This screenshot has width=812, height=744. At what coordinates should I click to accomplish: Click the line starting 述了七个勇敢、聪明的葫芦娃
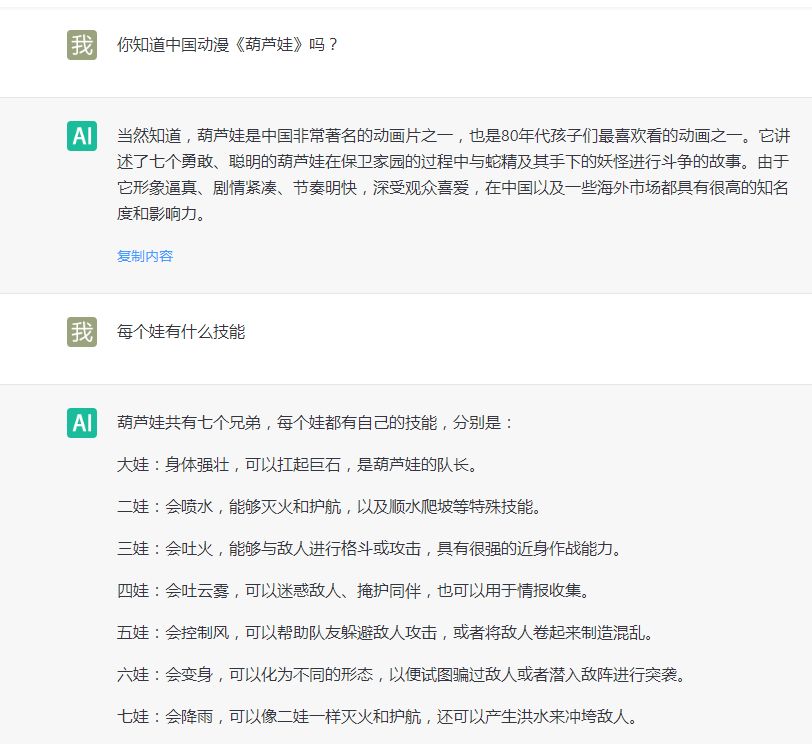click(453, 162)
